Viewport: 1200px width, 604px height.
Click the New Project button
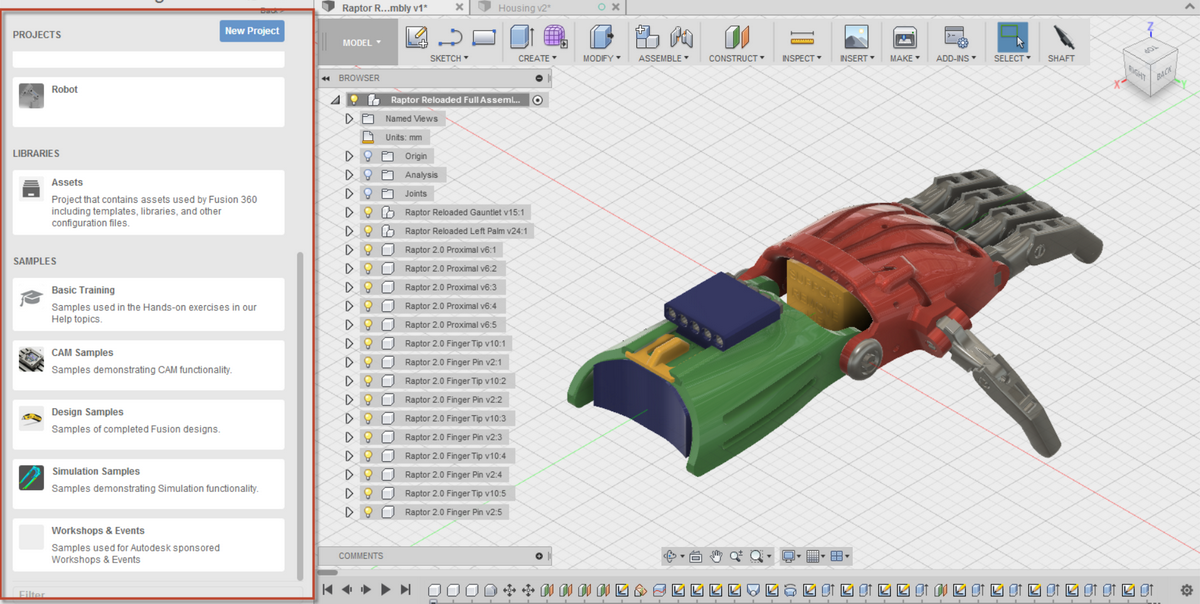(x=251, y=31)
